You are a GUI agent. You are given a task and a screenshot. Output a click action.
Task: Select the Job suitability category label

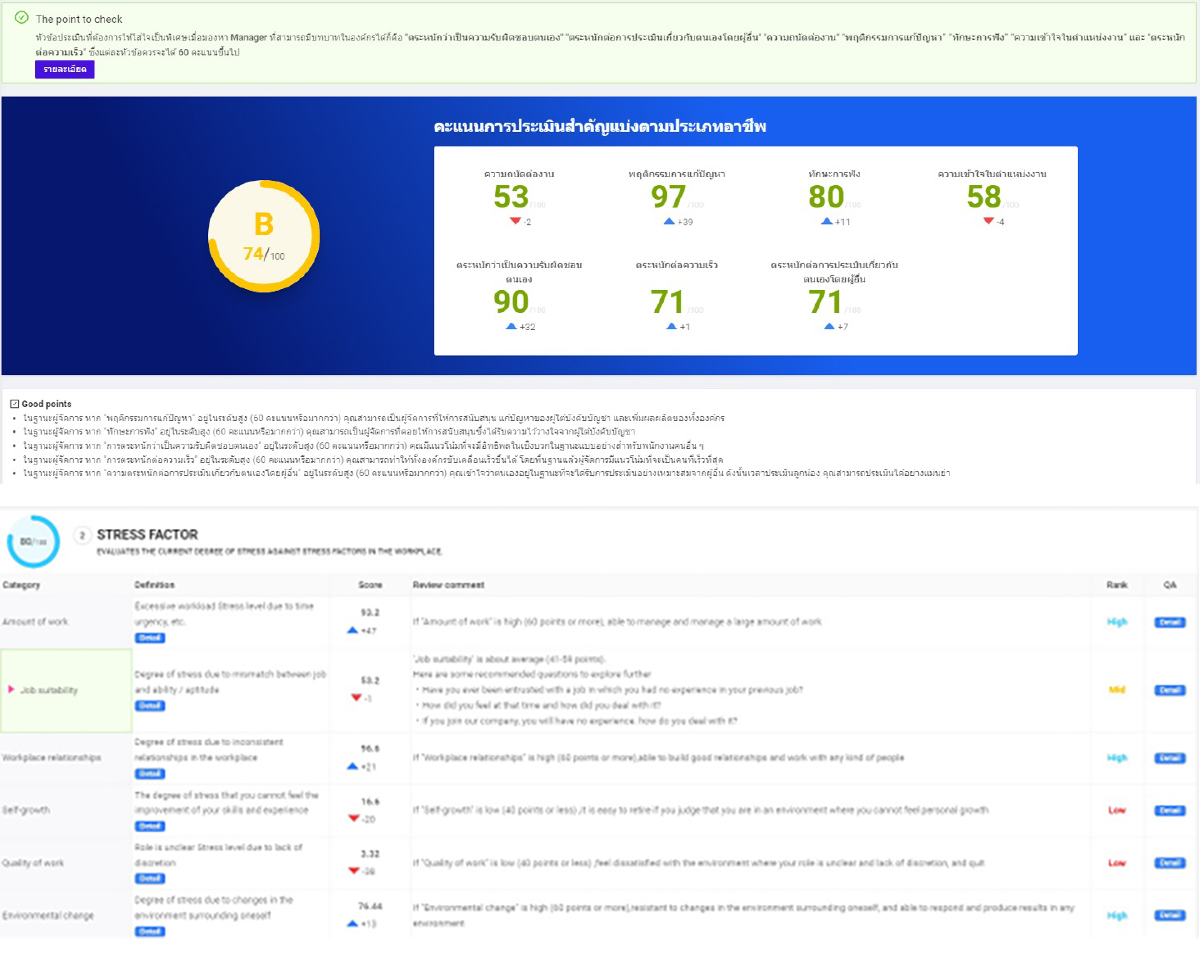(x=49, y=690)
